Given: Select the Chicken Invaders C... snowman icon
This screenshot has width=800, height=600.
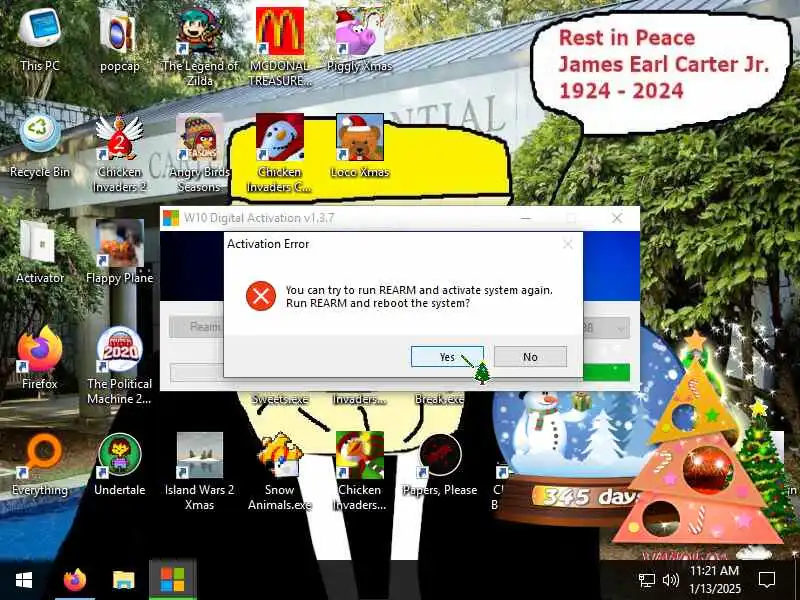Looking at the screenshot, I should coord(280,153).
